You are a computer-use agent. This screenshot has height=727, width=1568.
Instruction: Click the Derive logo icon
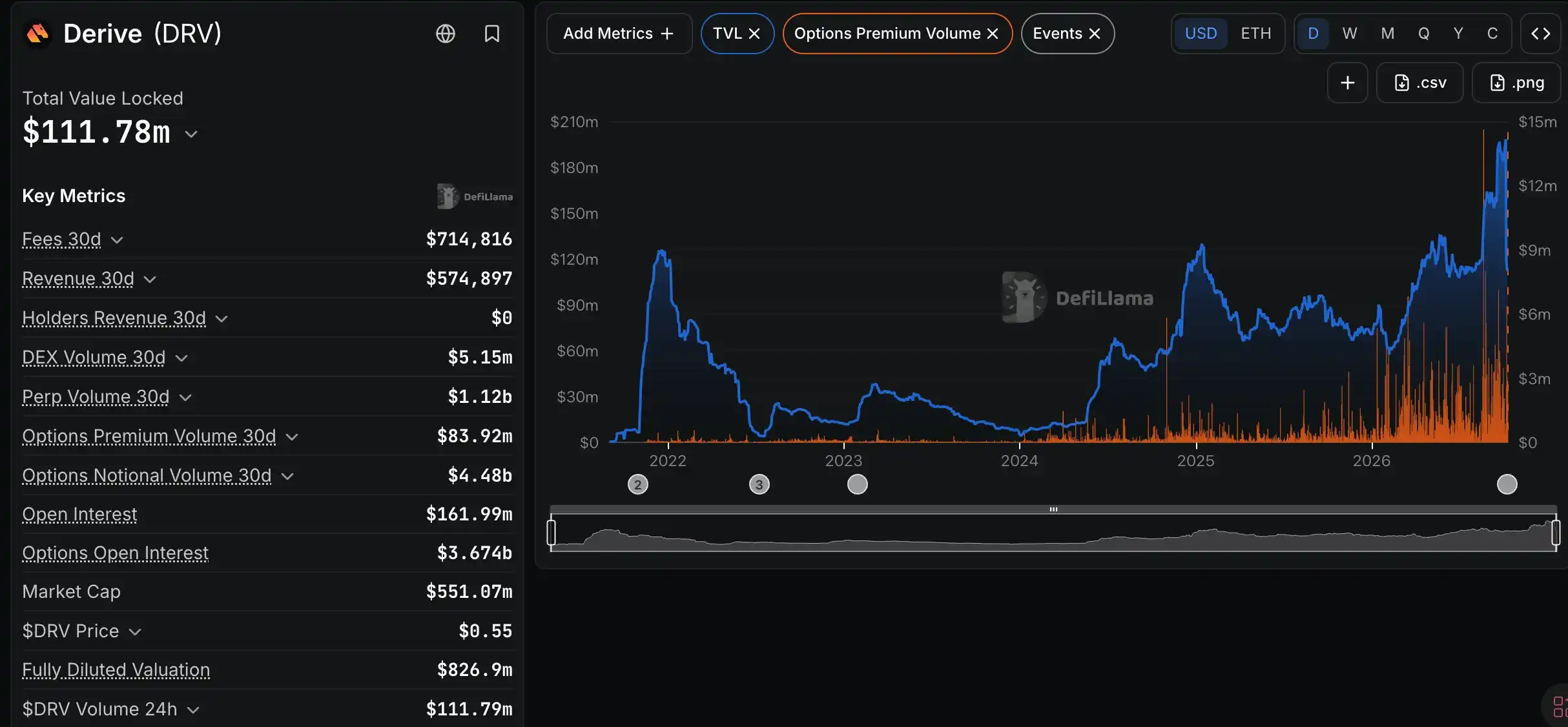pos(37,34)
